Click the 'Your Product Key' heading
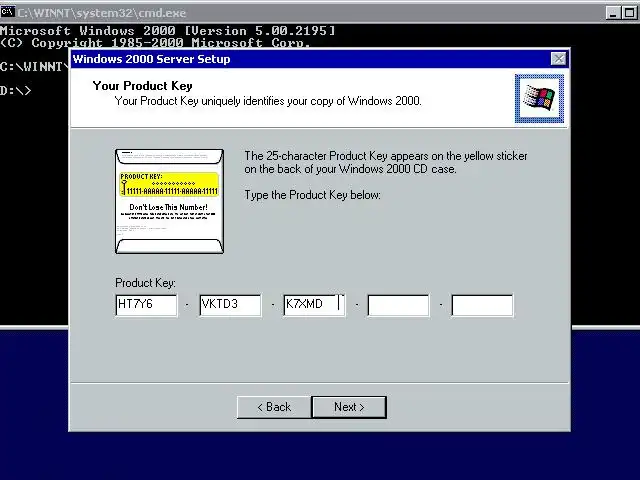The image size is (640, 480). (x=142, y=86)
